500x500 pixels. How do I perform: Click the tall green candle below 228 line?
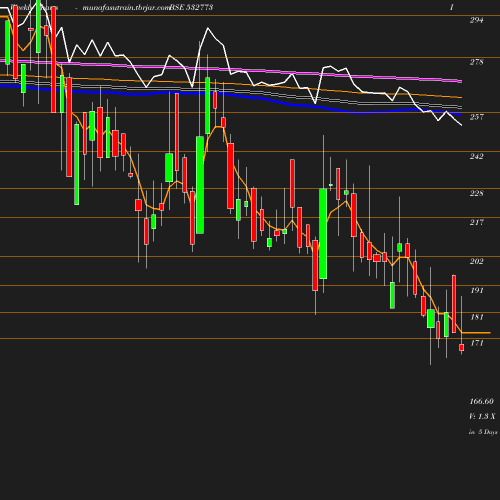(323, 234)
